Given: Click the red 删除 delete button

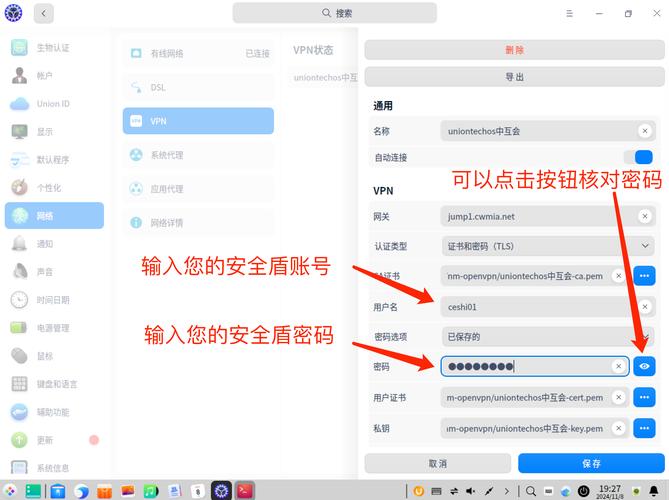Looking at the screenshot, I should click(514, 50).
